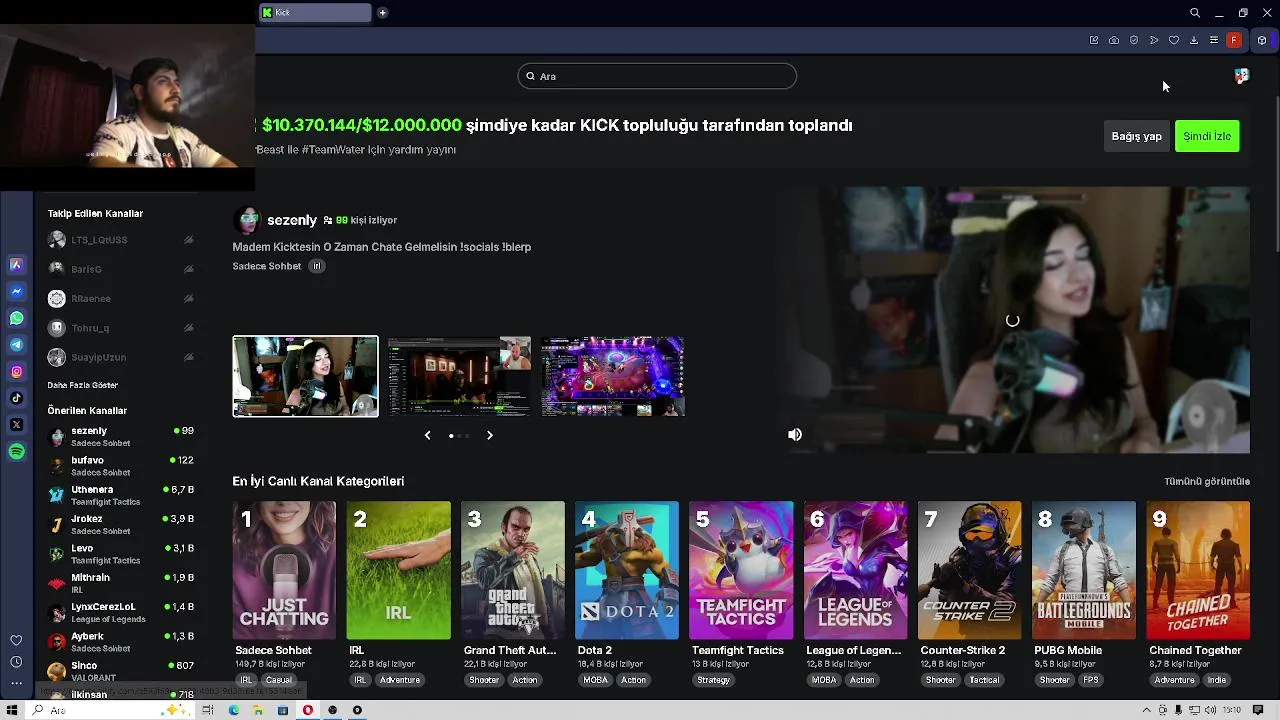
Task: Open Instagram in Opera sidebar
Action: 16,371
